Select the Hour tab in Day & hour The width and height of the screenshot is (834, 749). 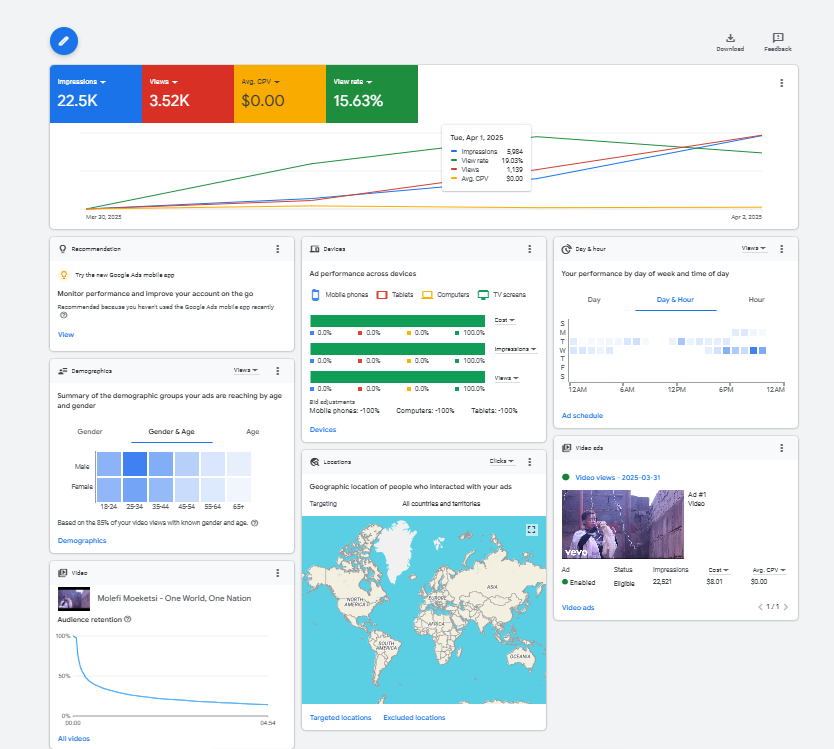point(756,300)
